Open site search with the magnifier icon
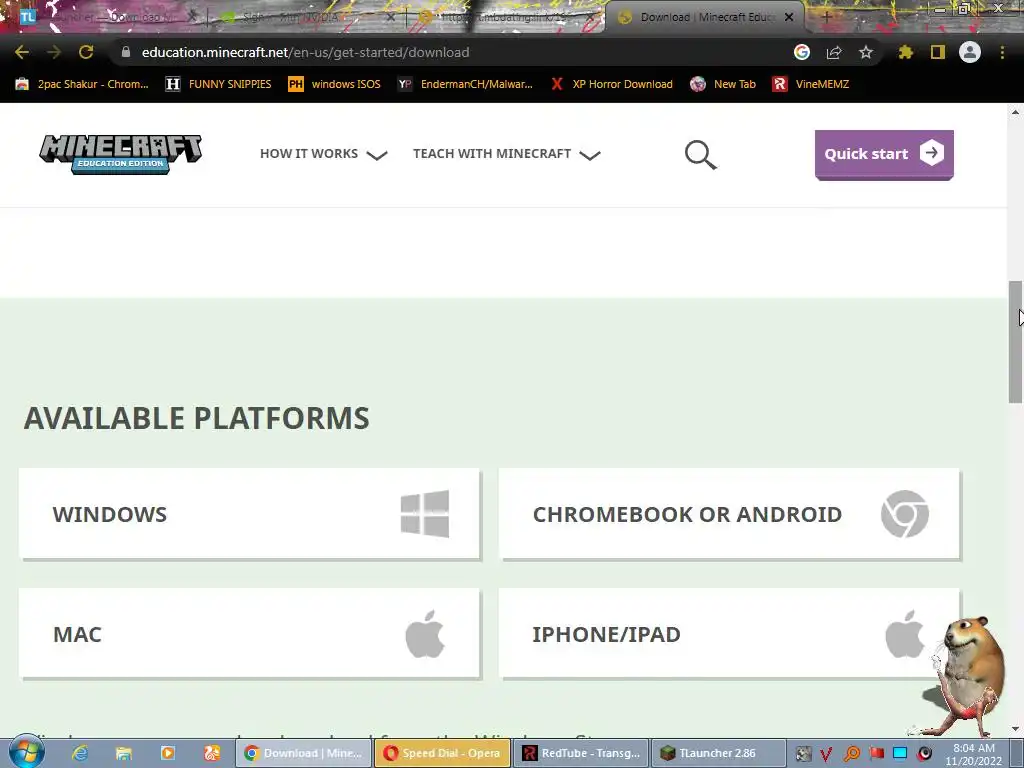The image size is (1024, 768). point(700,155)
